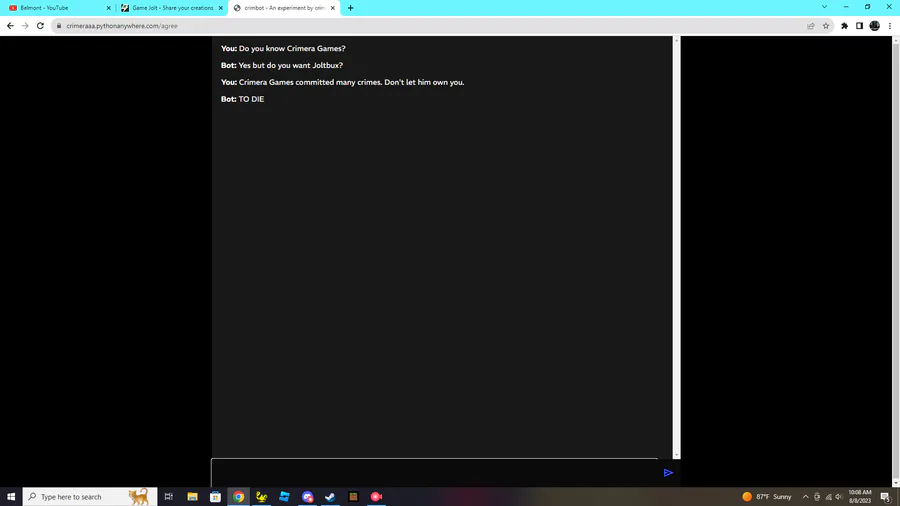Open the notifications action center
Viewport: 900px width, 506px height.
(886, 497)
